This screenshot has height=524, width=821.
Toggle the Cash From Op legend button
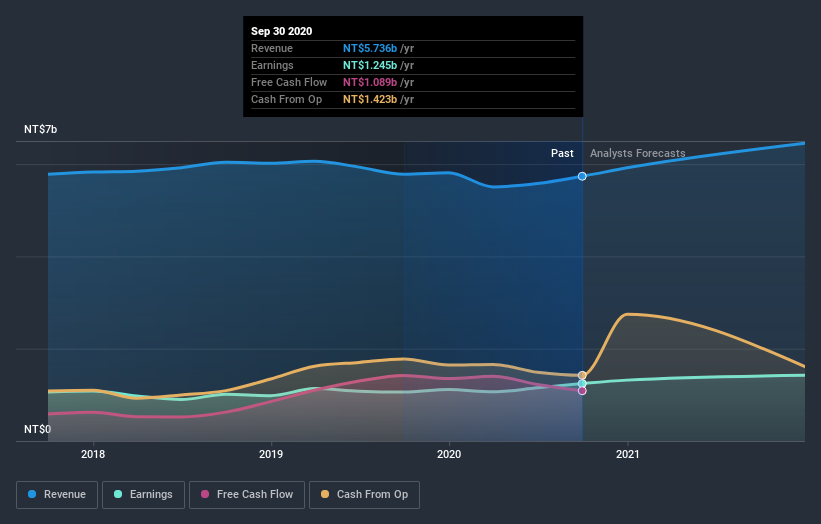[x=364, y=495]
